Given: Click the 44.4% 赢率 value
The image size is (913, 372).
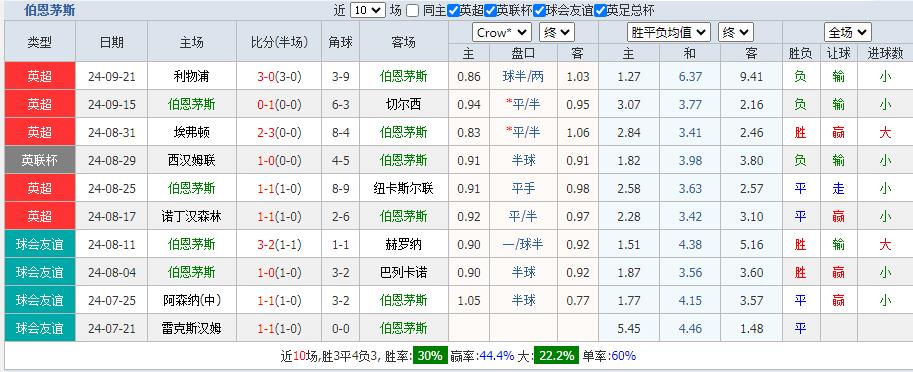Looking at the screenshot, I should [x=498, y=355].
